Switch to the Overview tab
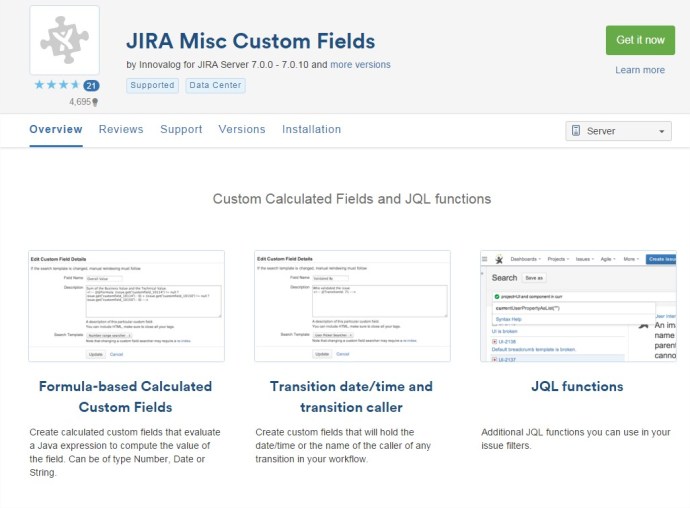Image resolution: width=690 pixels, height=508 pixels. [x=56, y=129]
